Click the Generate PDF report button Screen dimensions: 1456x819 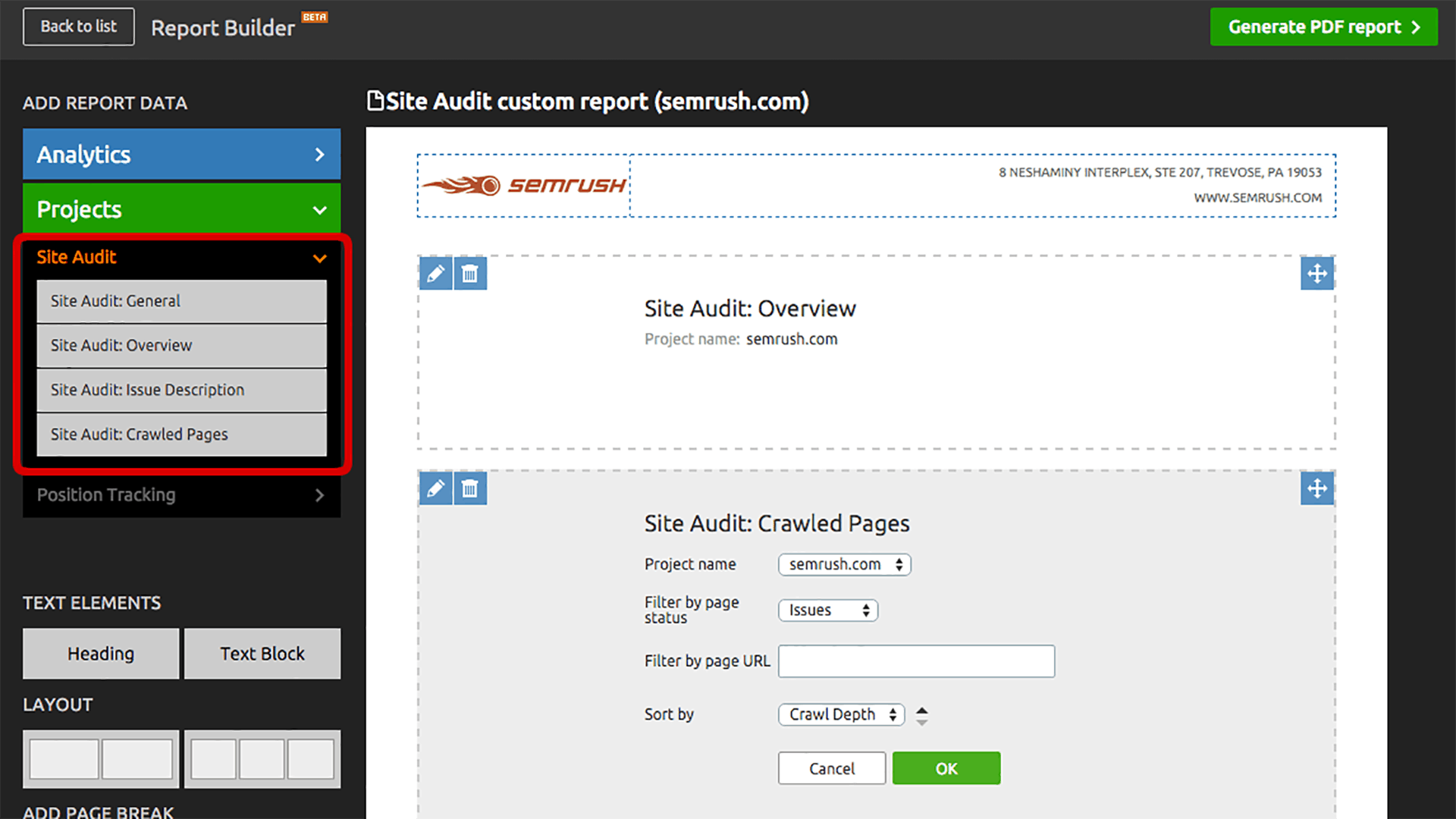[x=1323, y=27]
